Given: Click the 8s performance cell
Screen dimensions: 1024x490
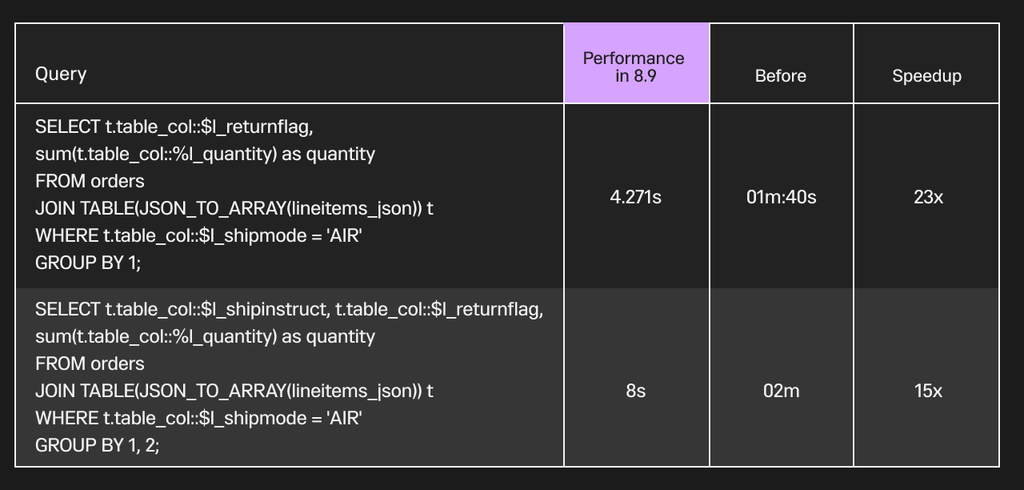Looking at the screenshot, I should pos(635,391).
